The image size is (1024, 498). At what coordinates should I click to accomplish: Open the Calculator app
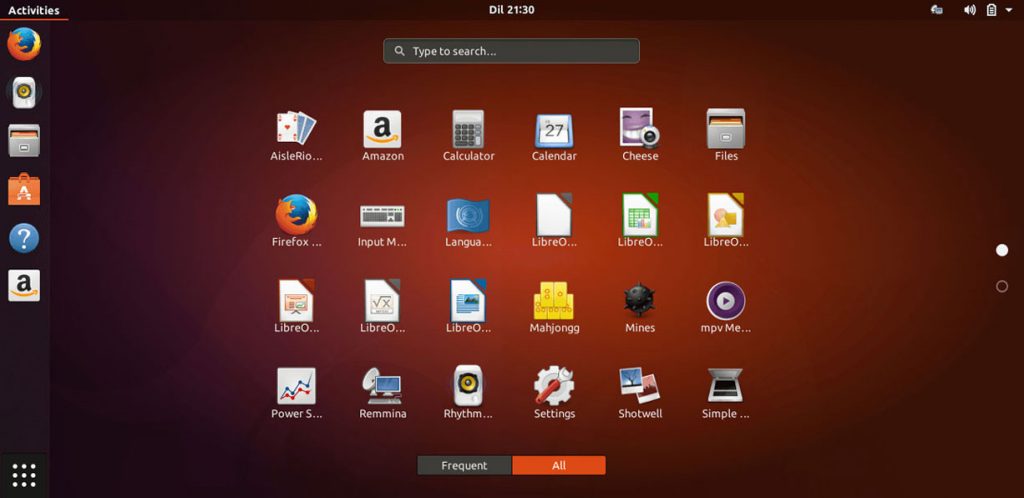(x=468, y=129)
